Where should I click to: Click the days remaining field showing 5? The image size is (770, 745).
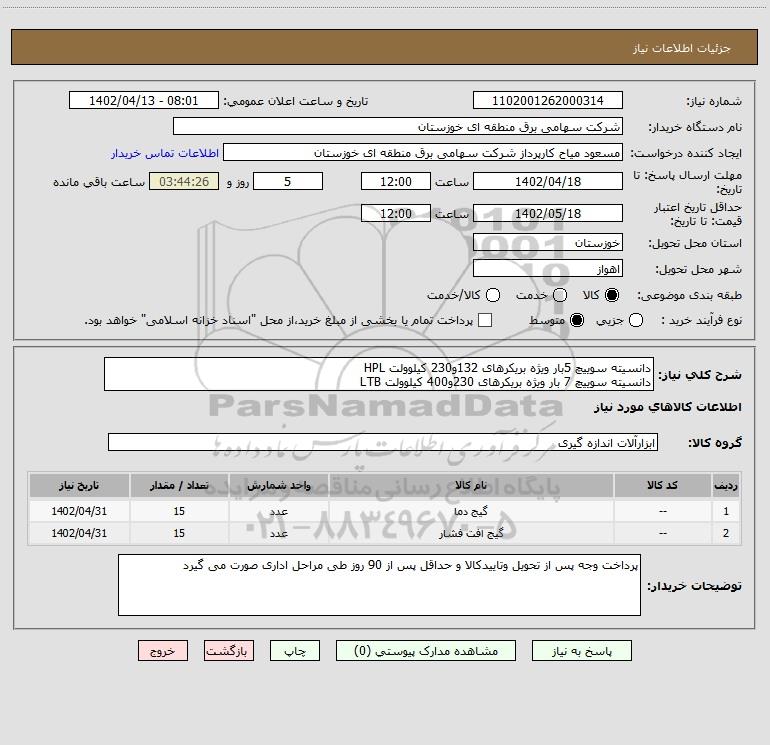(288, 181)
